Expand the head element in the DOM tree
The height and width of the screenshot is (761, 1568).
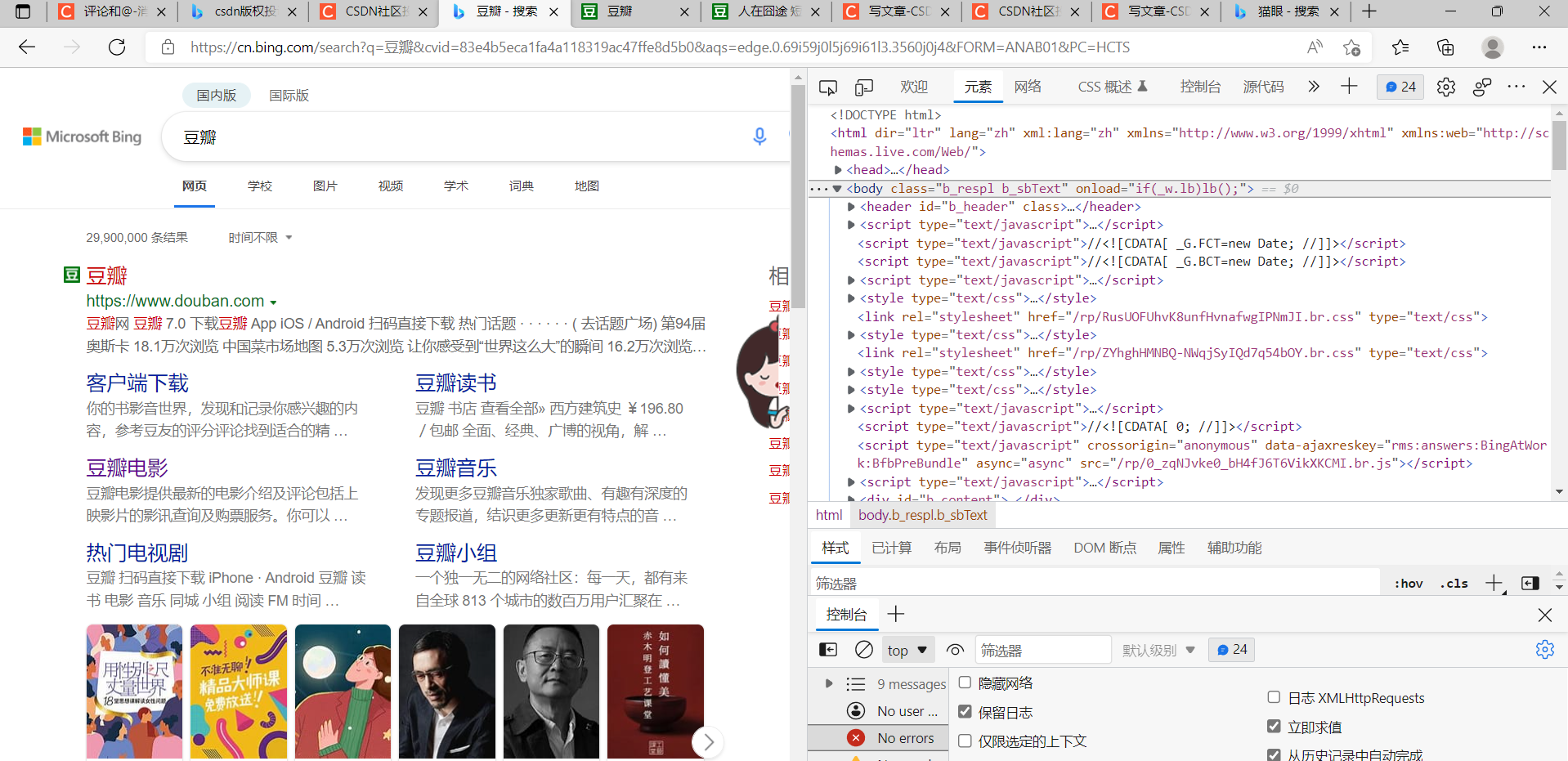838,169
